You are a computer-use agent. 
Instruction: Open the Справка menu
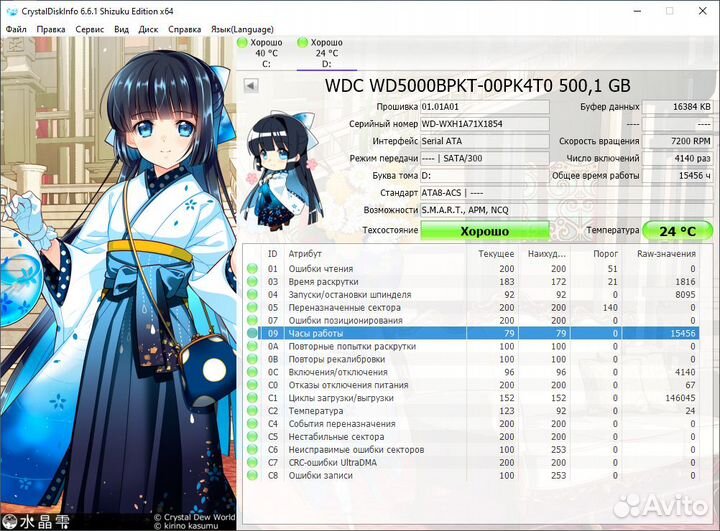184,29
